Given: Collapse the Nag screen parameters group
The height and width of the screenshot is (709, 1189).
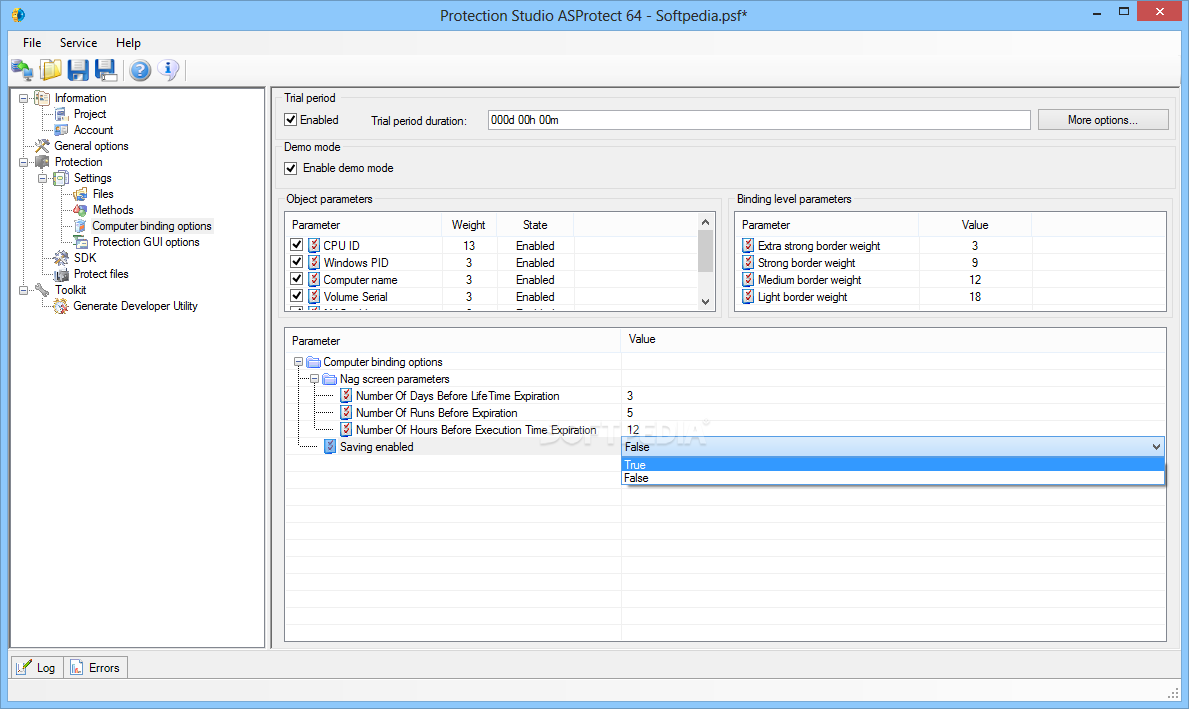Looking at the screenshot, I should 314,379.
